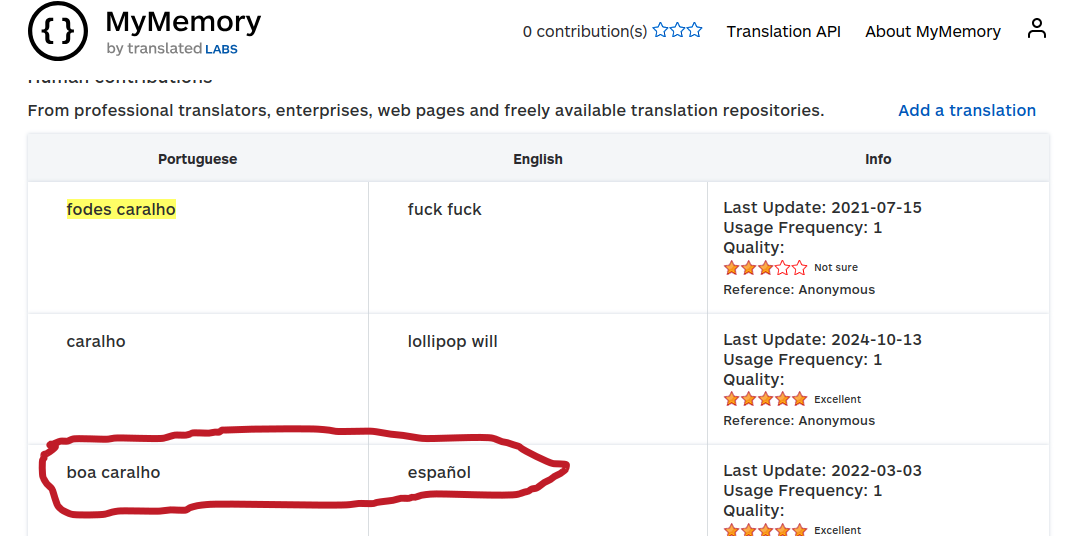Click third contribution star in header
The height and width of the screenshot is (536, 1082).
[x=694, y=31]
